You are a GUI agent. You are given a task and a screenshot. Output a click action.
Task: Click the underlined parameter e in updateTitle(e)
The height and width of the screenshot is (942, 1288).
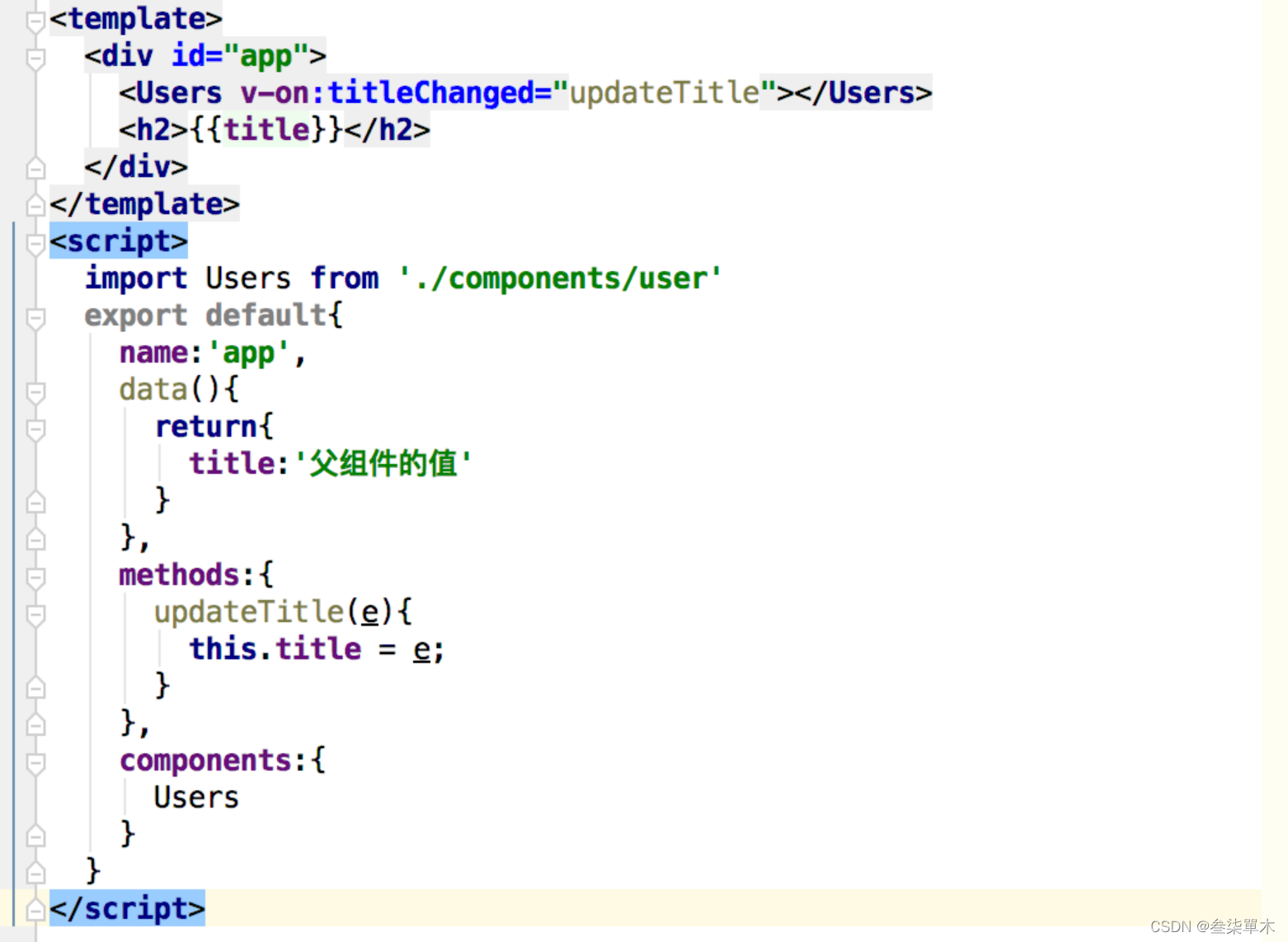[370, 612]
